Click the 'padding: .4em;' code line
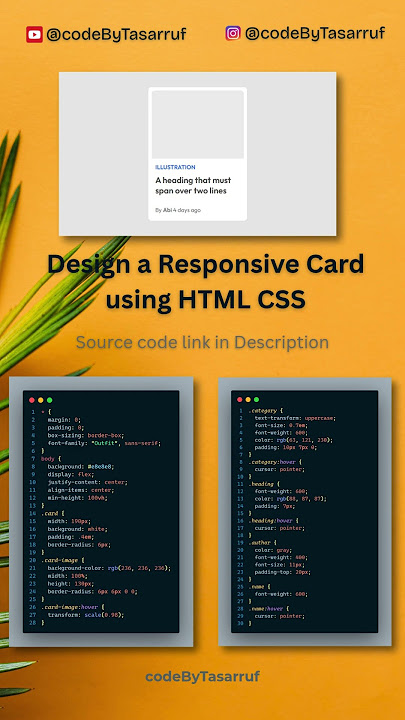Image resolution: width=405 pixels, height=720 pixels. point(71,537)
